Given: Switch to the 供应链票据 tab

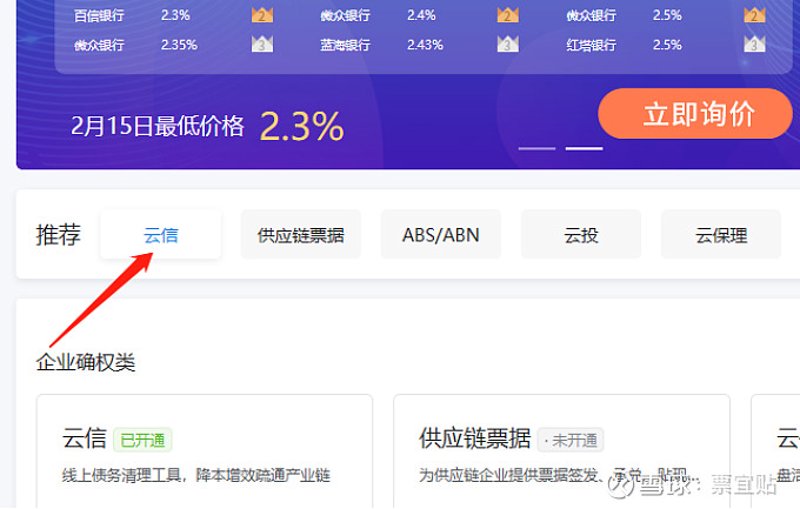Looking at the screenshot, I should [301, 235].
